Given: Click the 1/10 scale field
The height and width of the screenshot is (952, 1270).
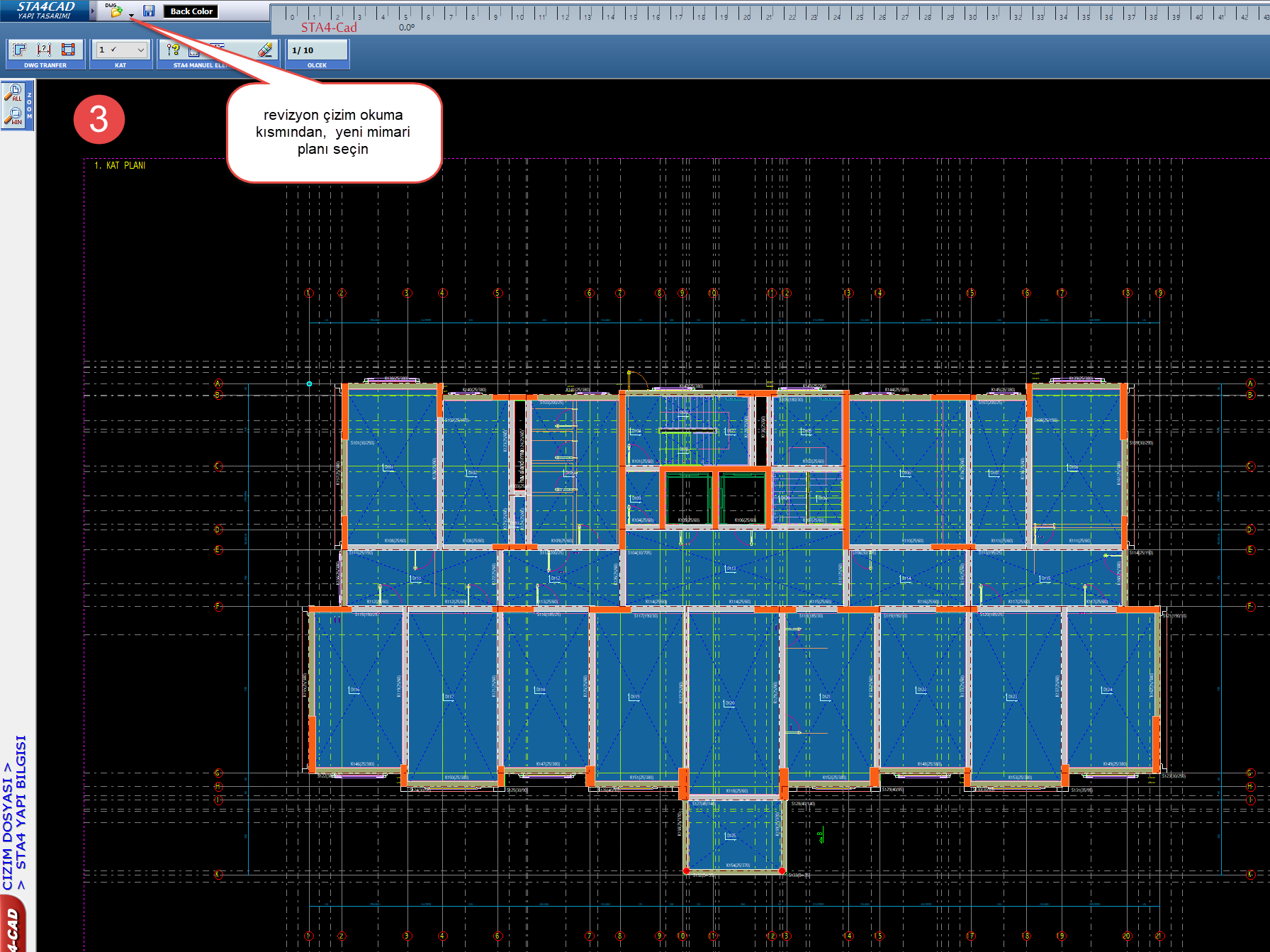Looking at the screenshot, I should (317, 50).
